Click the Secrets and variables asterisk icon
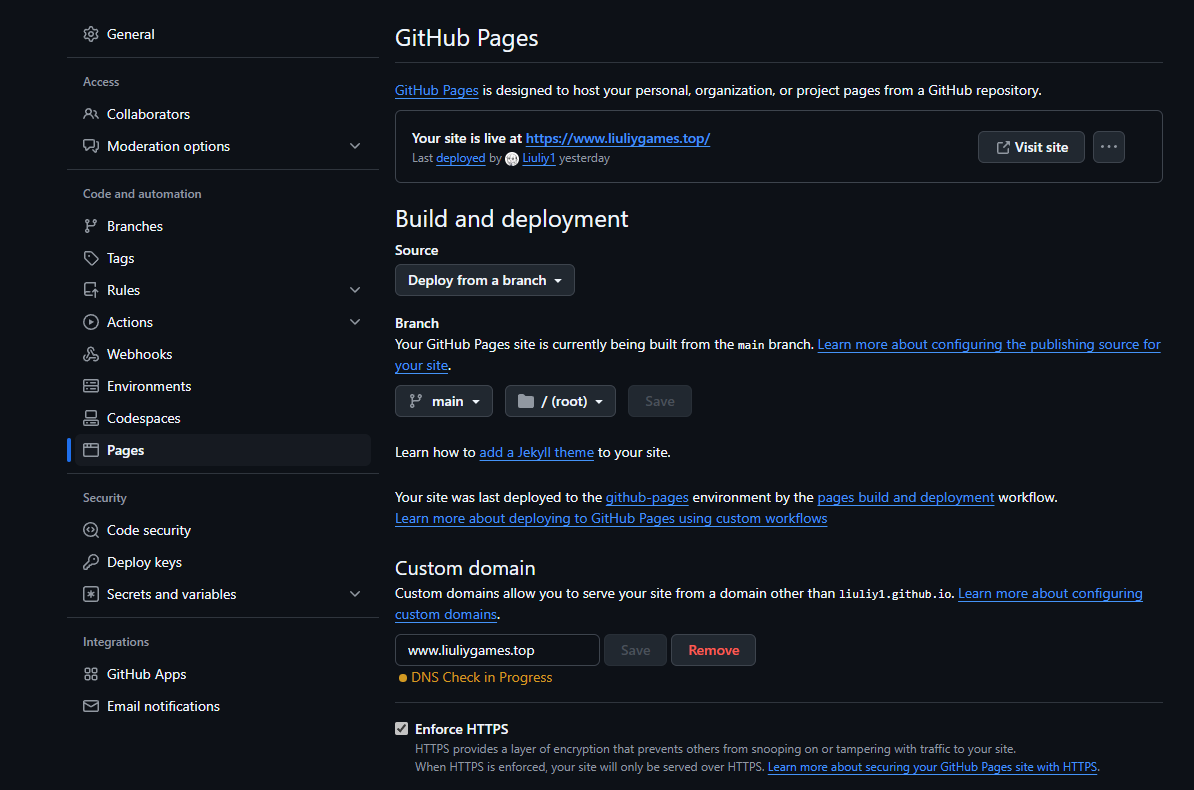This screenshot has width=1194, height=790. 91,594
